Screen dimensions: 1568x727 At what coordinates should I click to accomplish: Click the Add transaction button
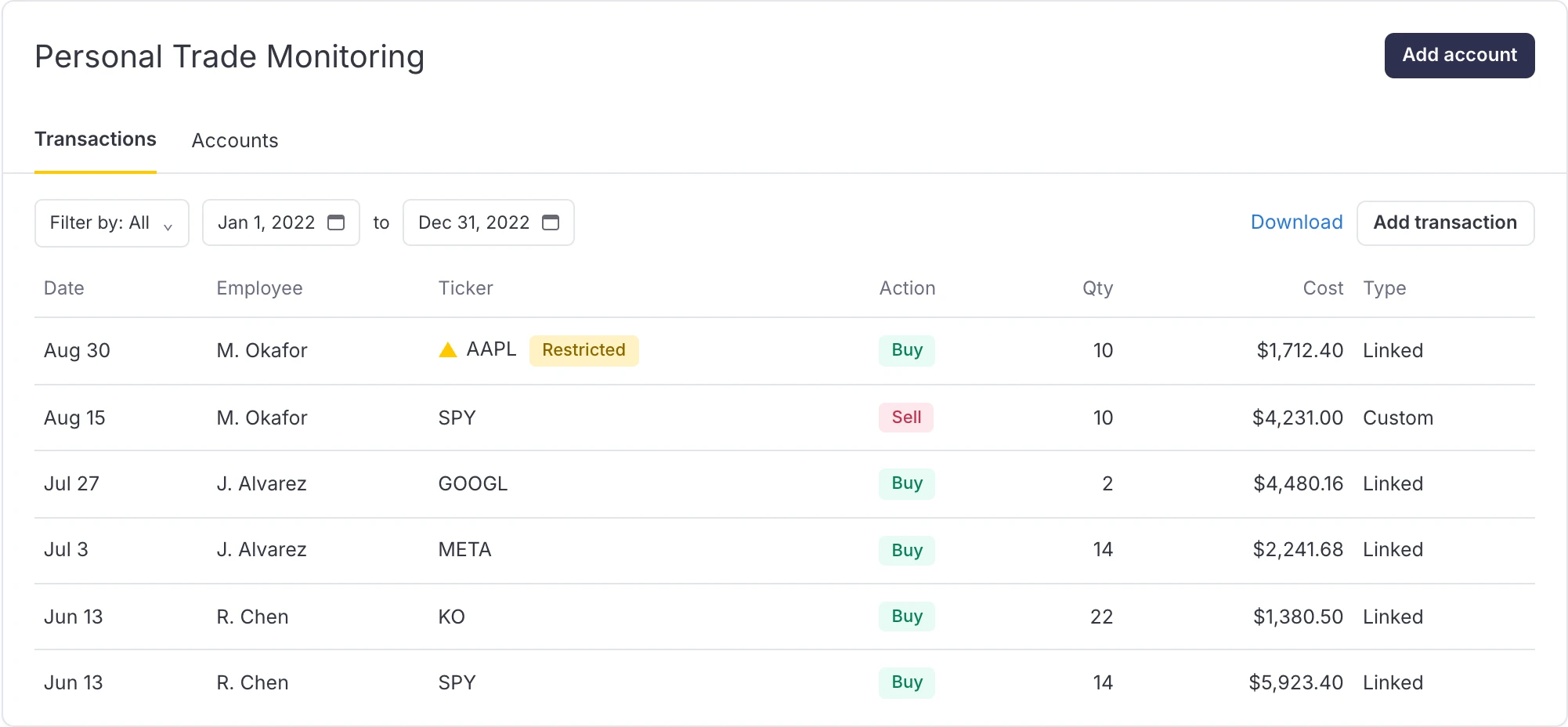tap(1445, 222)
